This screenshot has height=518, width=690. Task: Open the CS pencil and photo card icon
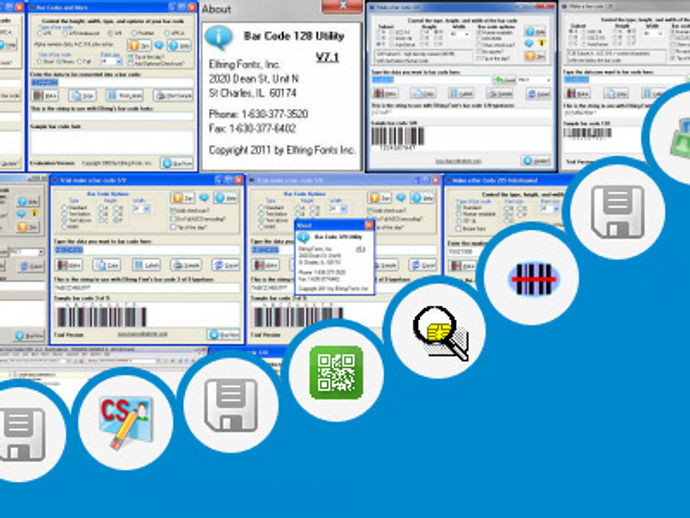click(x=126, y=422)
